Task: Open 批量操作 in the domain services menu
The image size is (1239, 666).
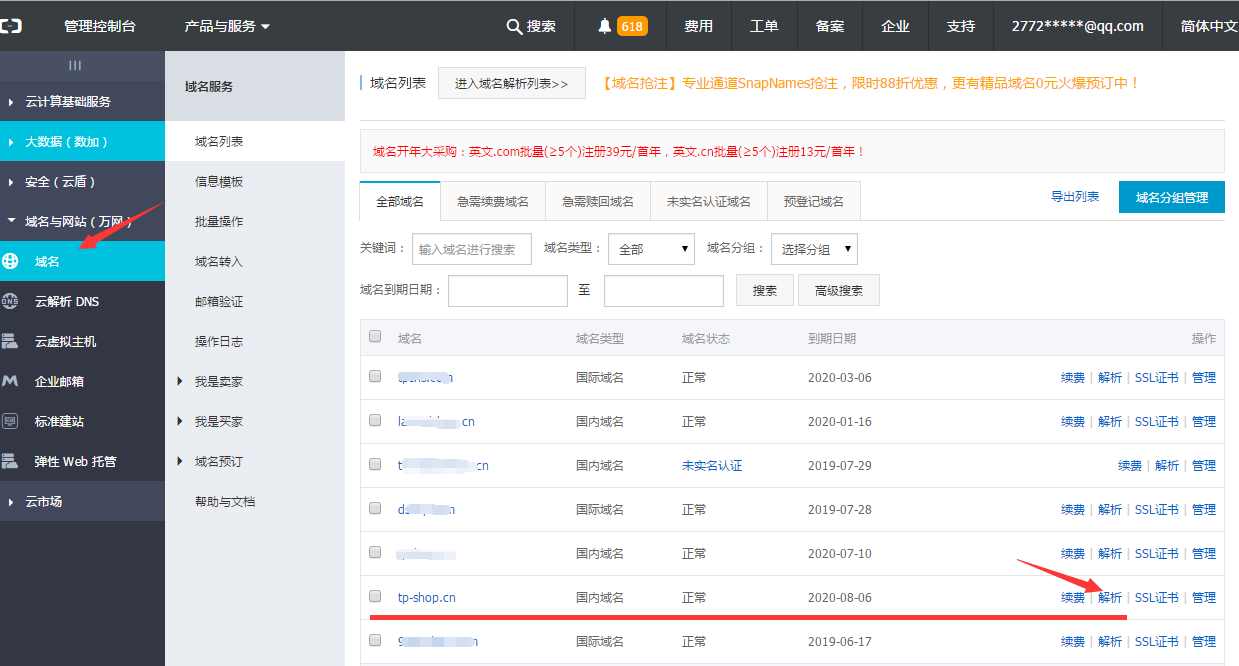Action: pos(219,221)
